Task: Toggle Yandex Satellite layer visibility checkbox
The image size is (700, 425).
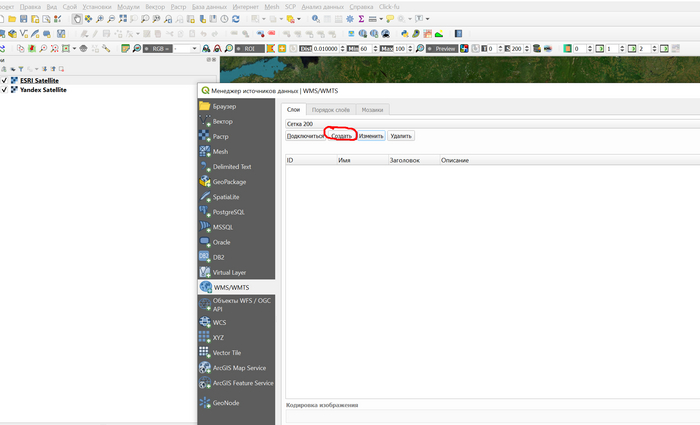Action: pos(4,89)
